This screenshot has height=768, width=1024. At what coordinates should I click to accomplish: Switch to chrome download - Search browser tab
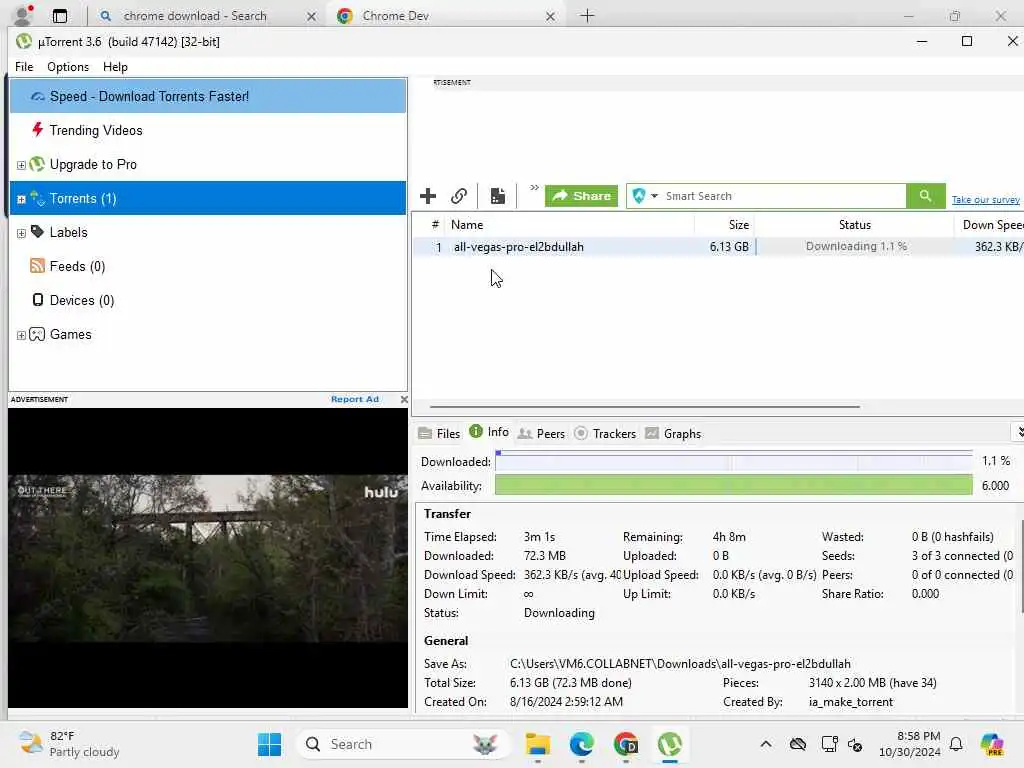click(195, 16)
